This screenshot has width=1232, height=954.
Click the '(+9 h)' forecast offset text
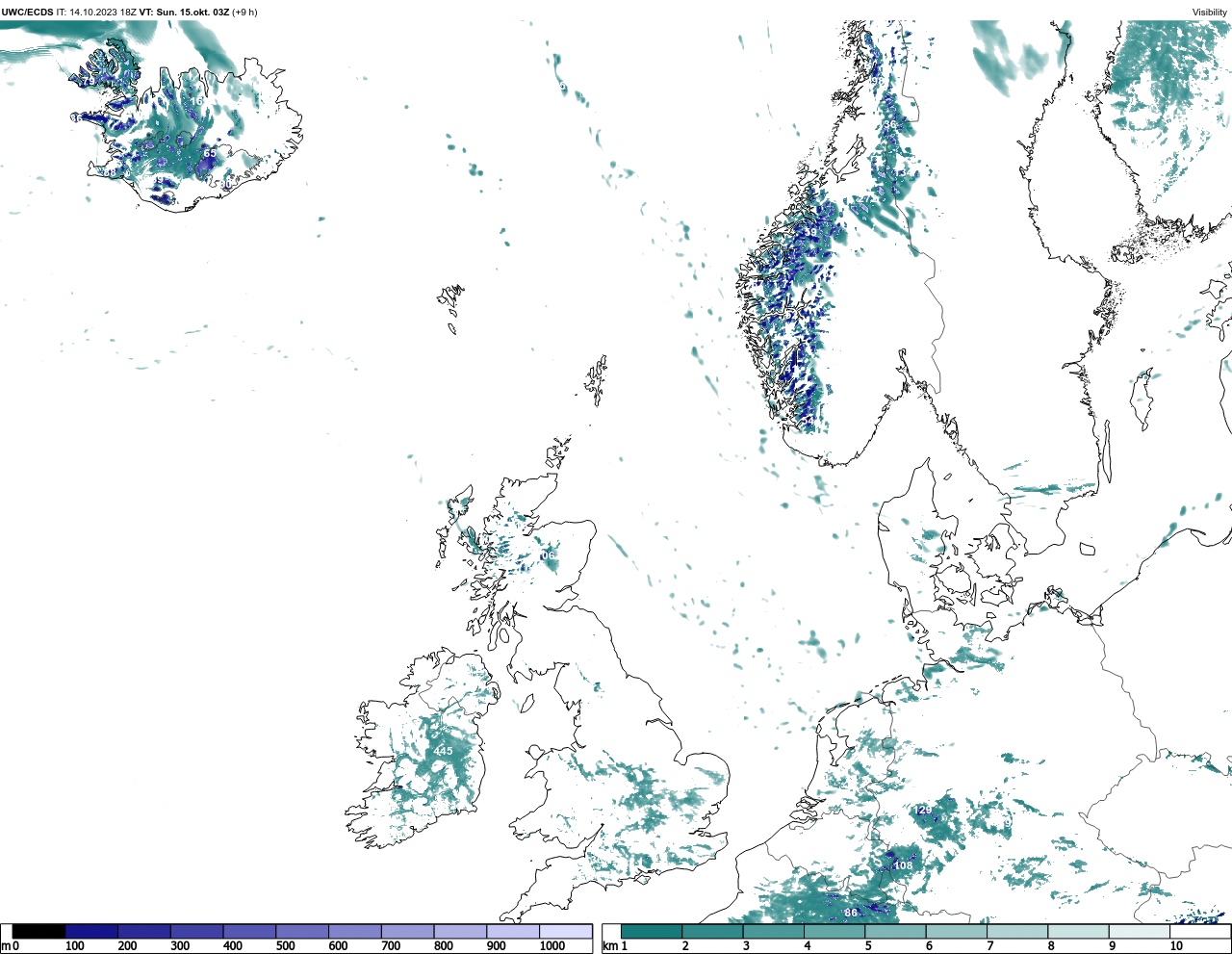[x=244, y=13]
